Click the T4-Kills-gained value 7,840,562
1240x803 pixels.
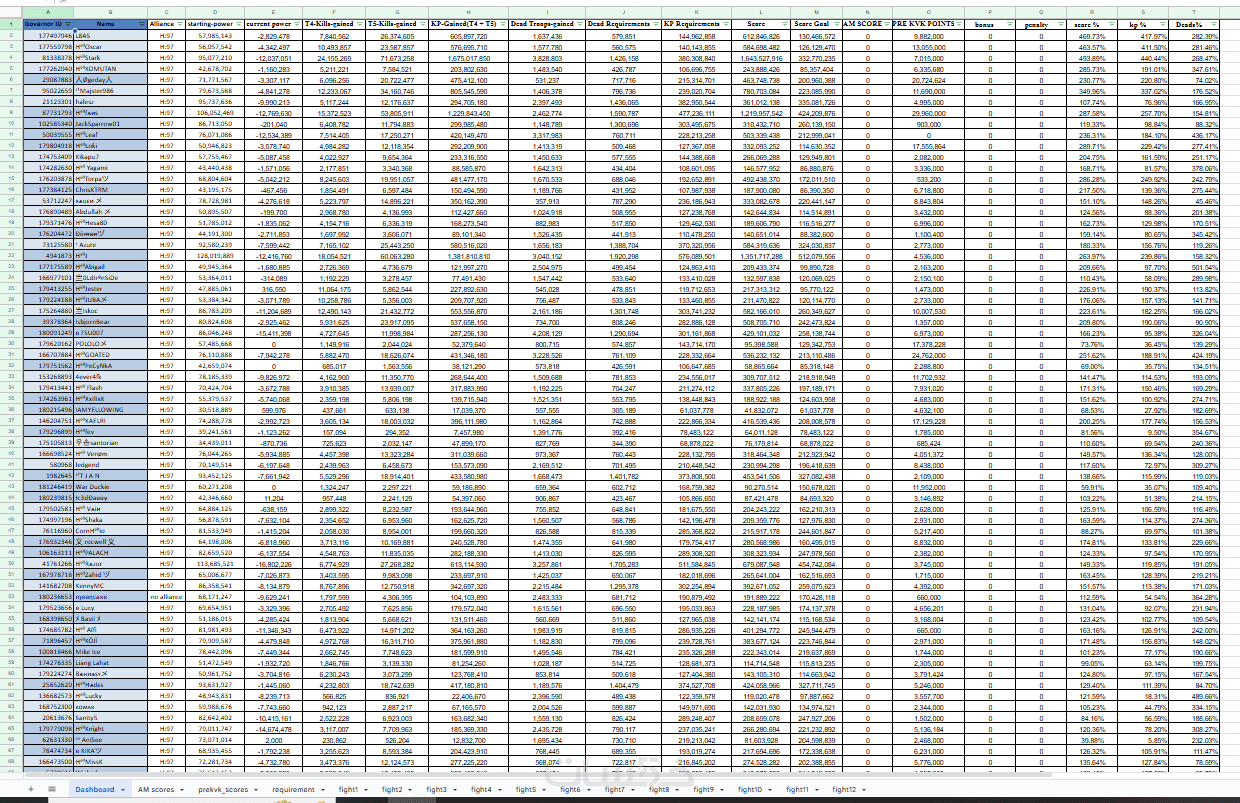335,36
